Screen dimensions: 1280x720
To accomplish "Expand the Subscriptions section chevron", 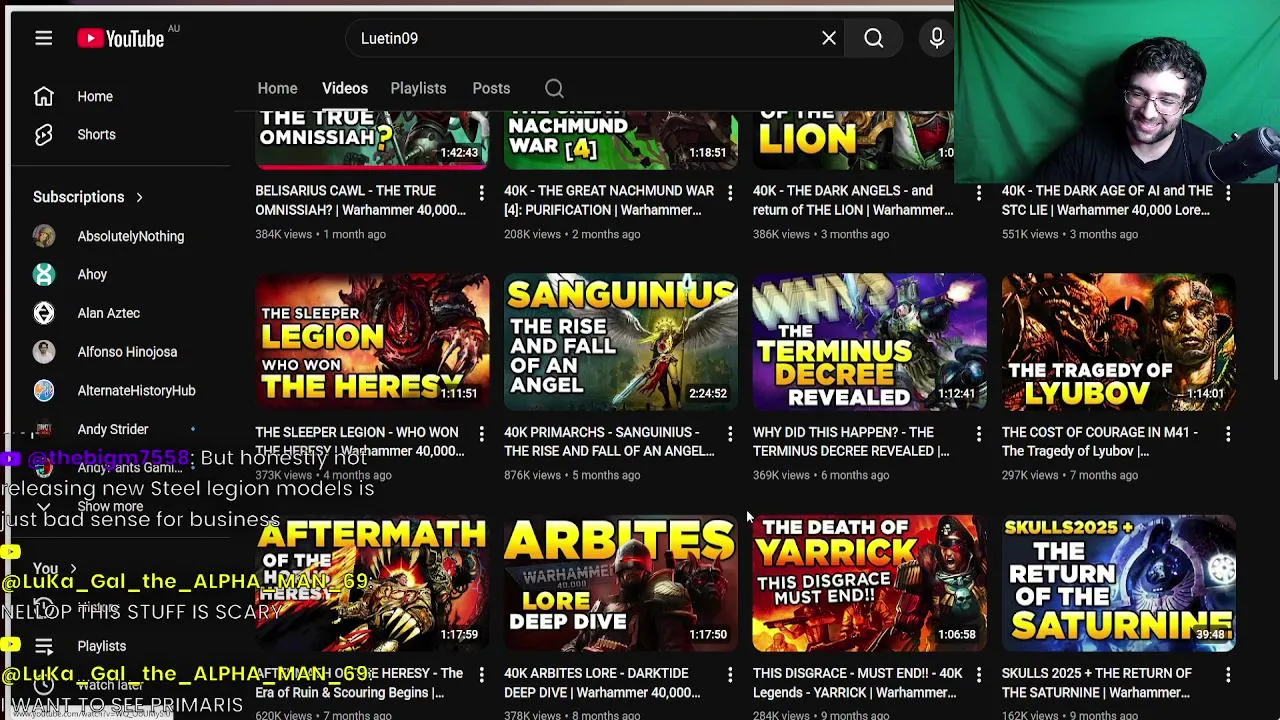I will click(x=139, y=197).
